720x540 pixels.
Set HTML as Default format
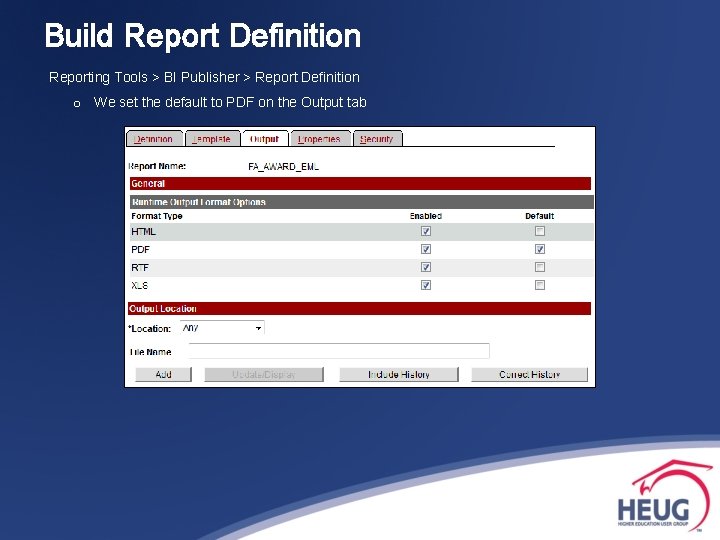[540, 231]
